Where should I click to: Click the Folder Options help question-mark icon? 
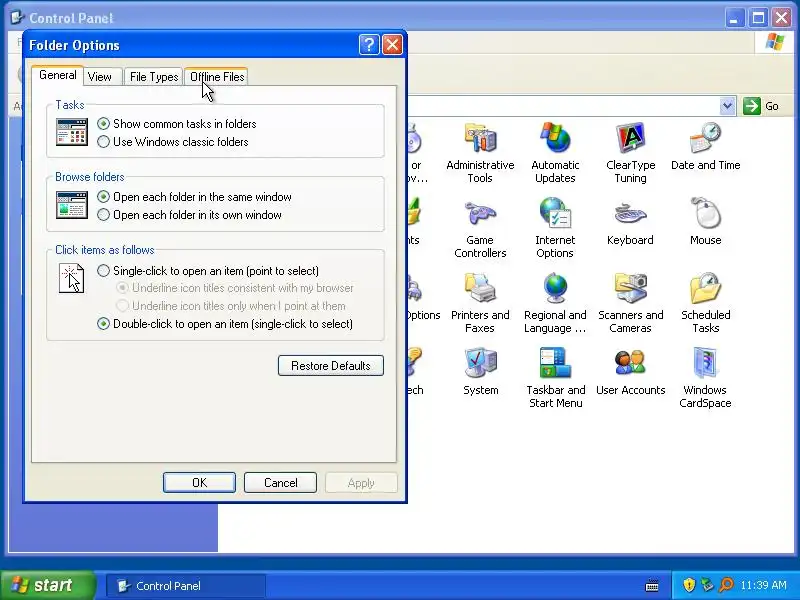tap(369, 45)
